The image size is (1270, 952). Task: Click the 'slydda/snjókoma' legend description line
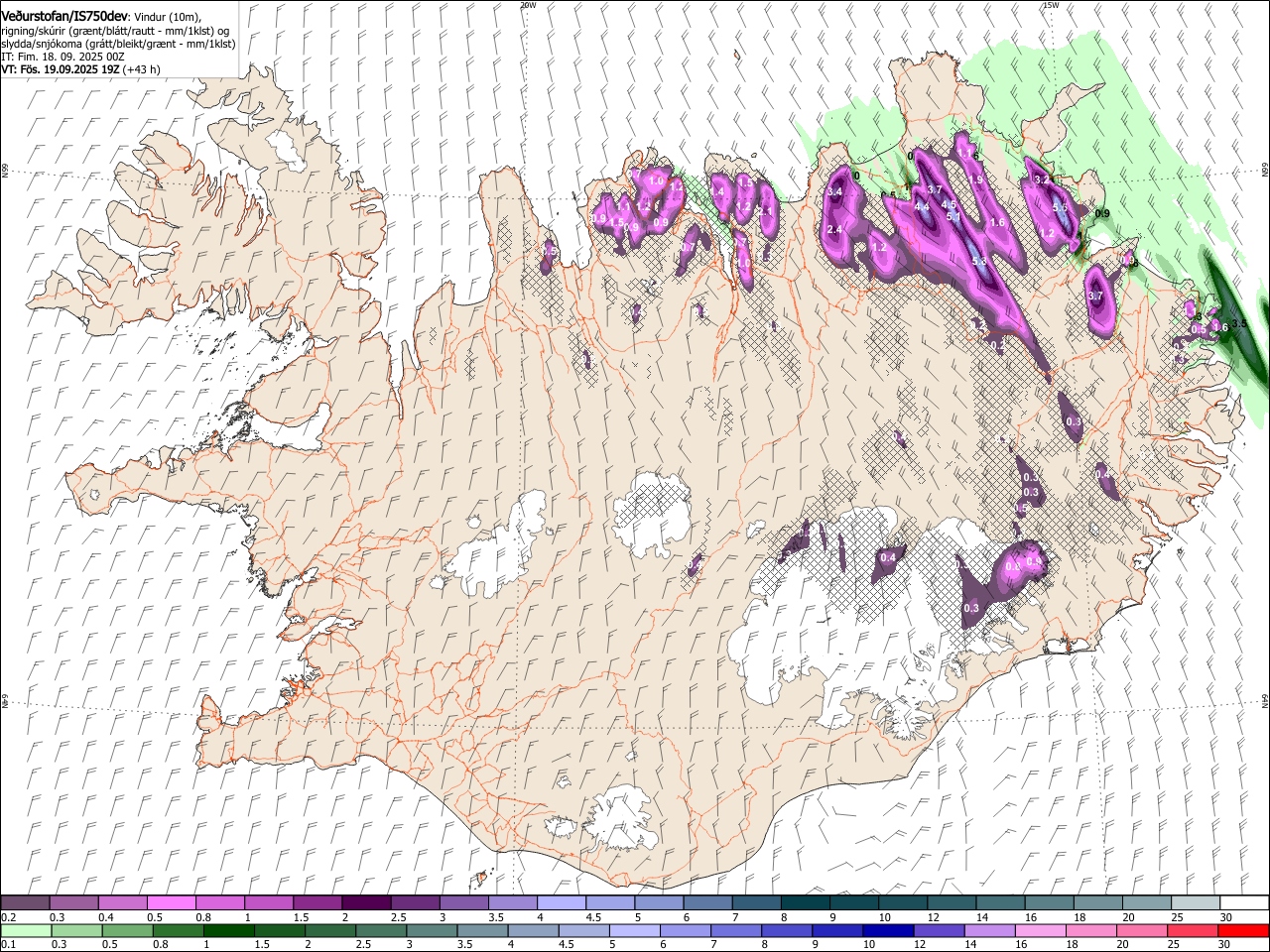(x=118, y=44)
